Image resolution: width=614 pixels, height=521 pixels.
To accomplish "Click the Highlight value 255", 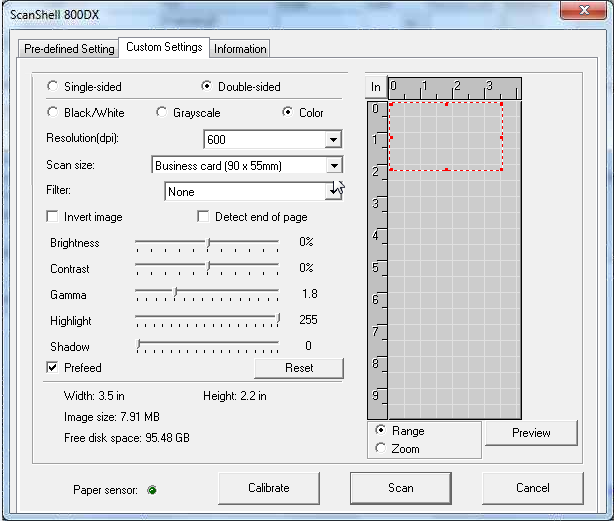I will (308, 319).
